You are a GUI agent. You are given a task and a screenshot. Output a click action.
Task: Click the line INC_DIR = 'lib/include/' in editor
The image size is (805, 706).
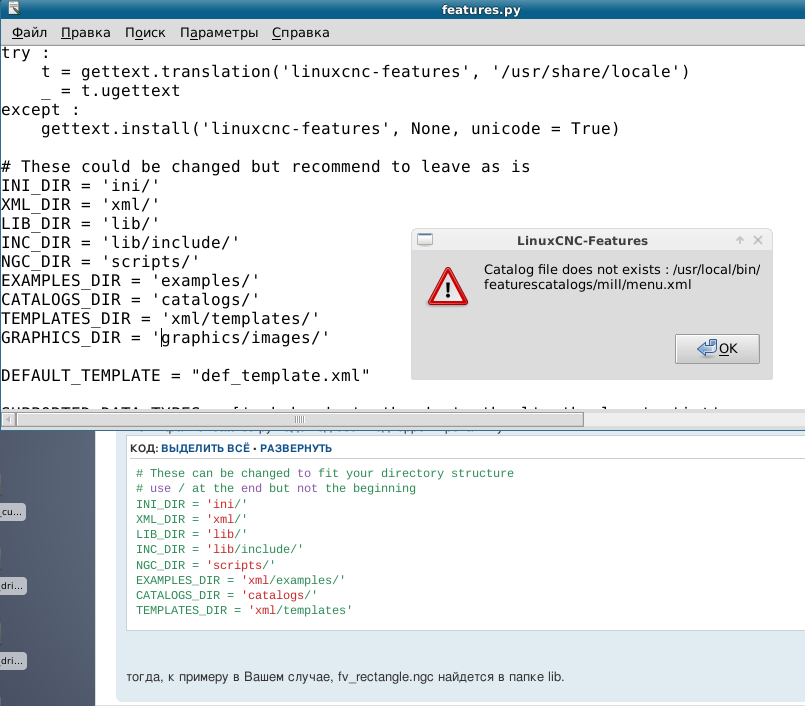[x=120, y=243]
